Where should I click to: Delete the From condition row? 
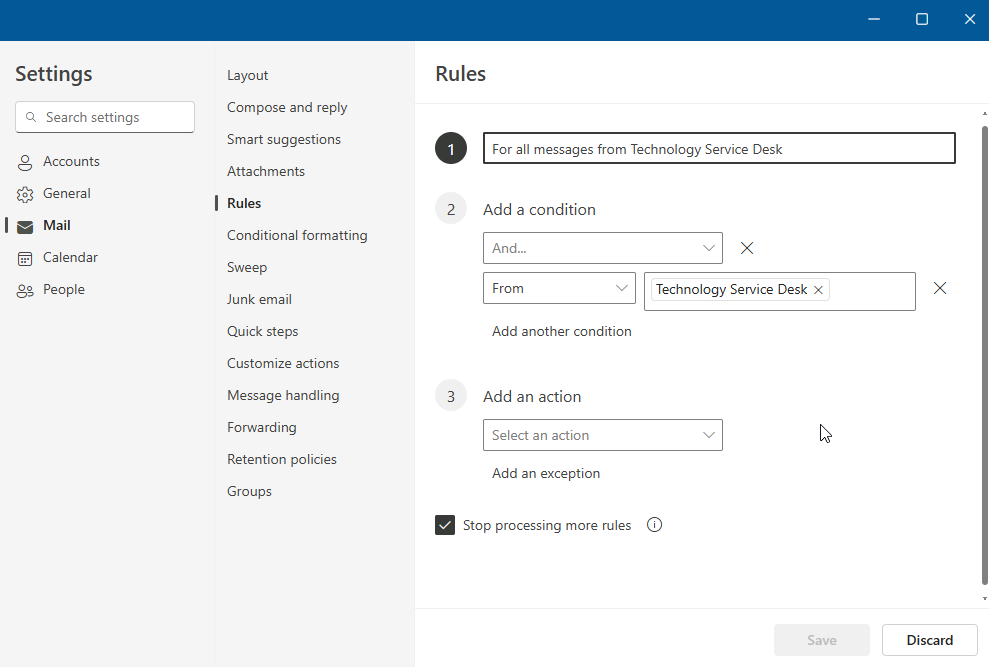939,288
